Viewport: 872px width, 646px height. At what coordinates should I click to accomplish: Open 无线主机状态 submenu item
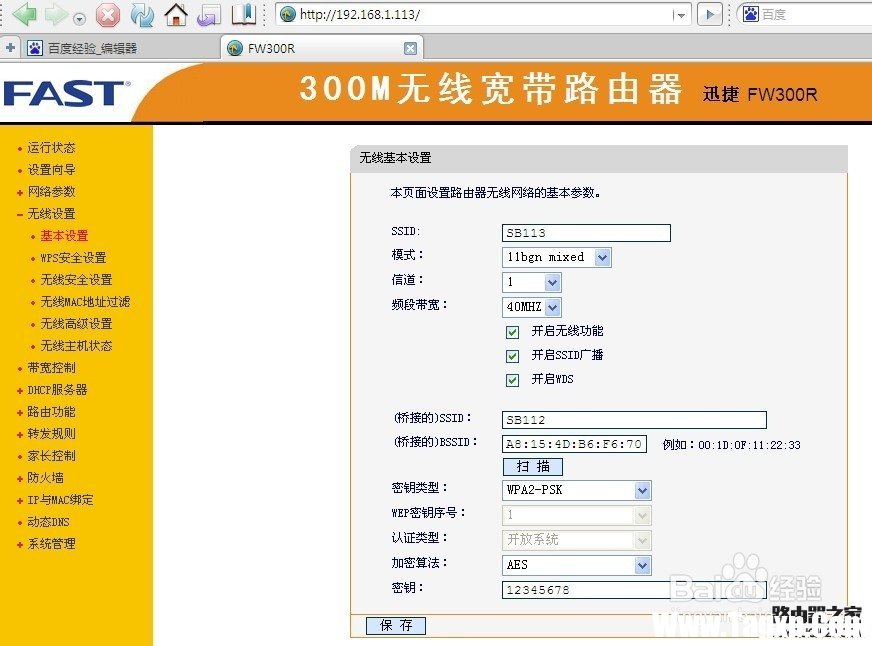click(x=76, y=346)
